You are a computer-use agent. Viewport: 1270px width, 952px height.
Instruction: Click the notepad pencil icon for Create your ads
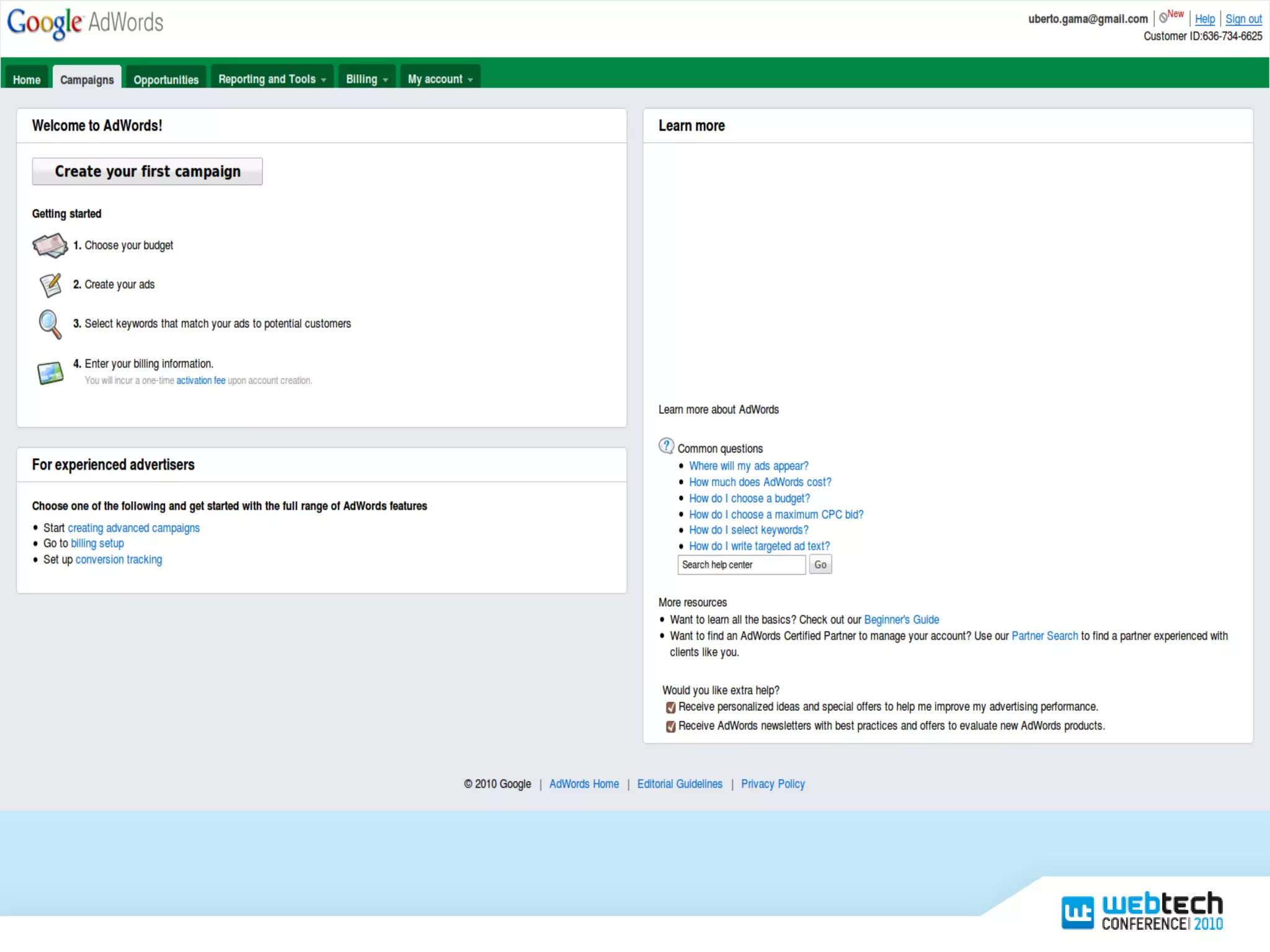pos(50,285)
